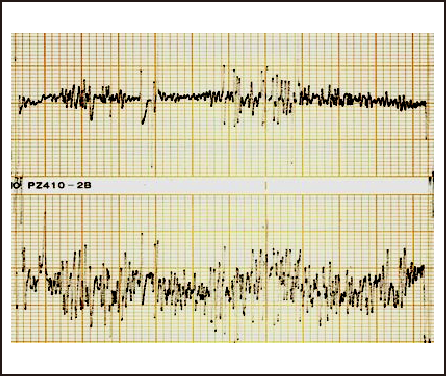Select the small tick mark centered on white strip
This screenshot has width=446, height=376.
point(266,186)
